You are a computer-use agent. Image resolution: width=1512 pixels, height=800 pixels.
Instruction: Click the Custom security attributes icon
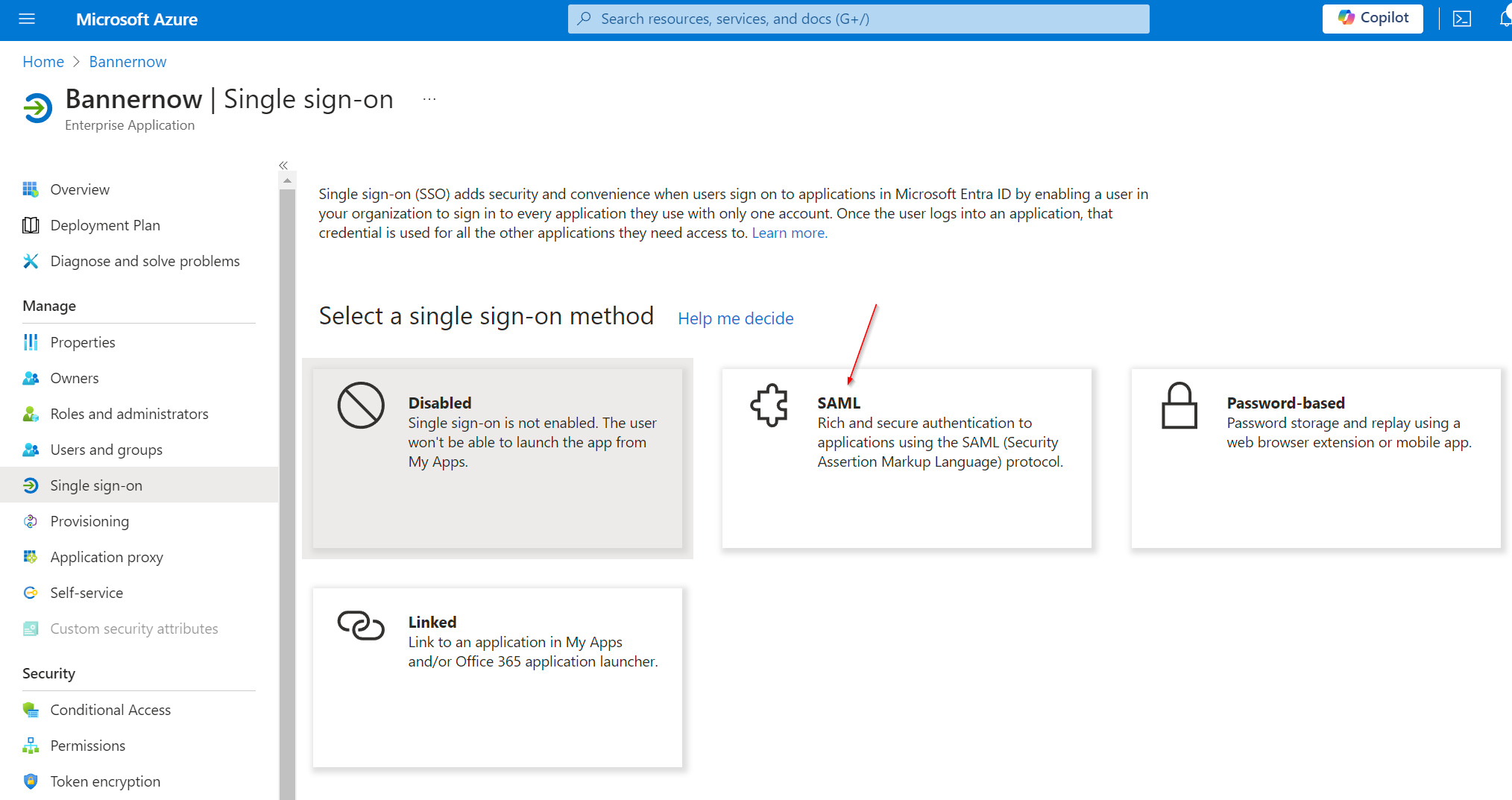(x=31, y=629)
